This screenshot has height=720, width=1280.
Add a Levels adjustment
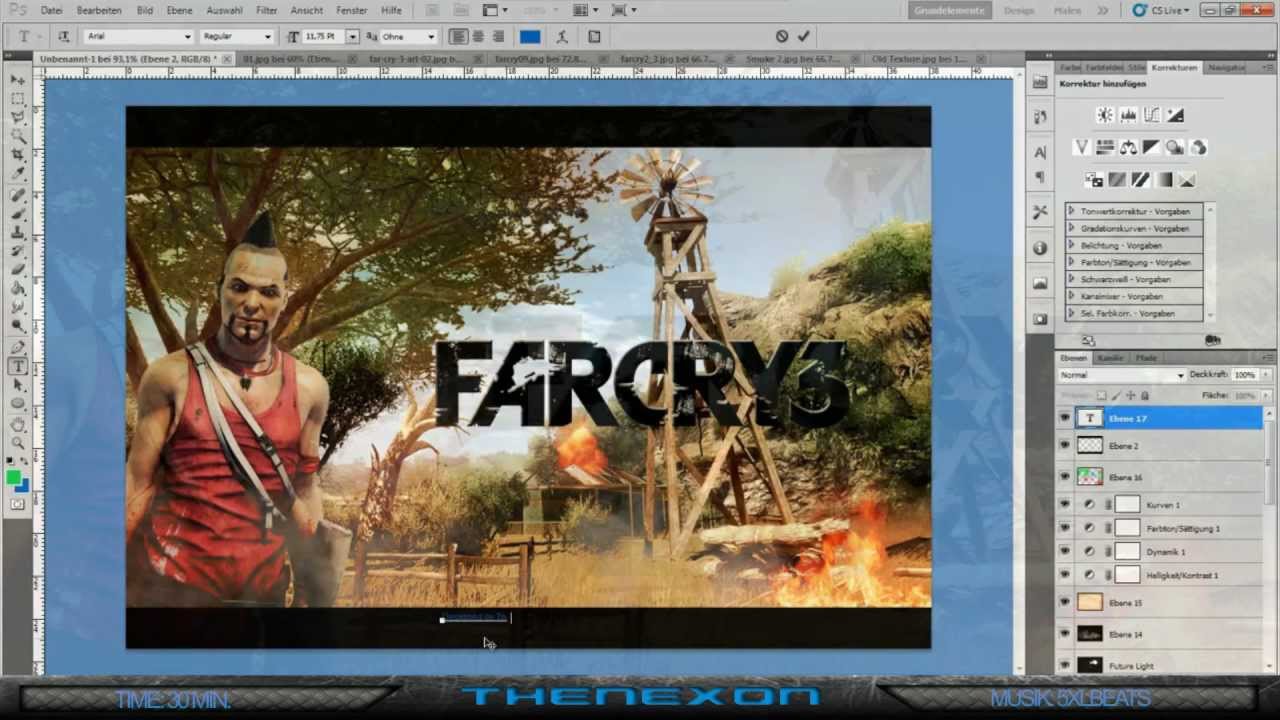[x=1128, y=116]
